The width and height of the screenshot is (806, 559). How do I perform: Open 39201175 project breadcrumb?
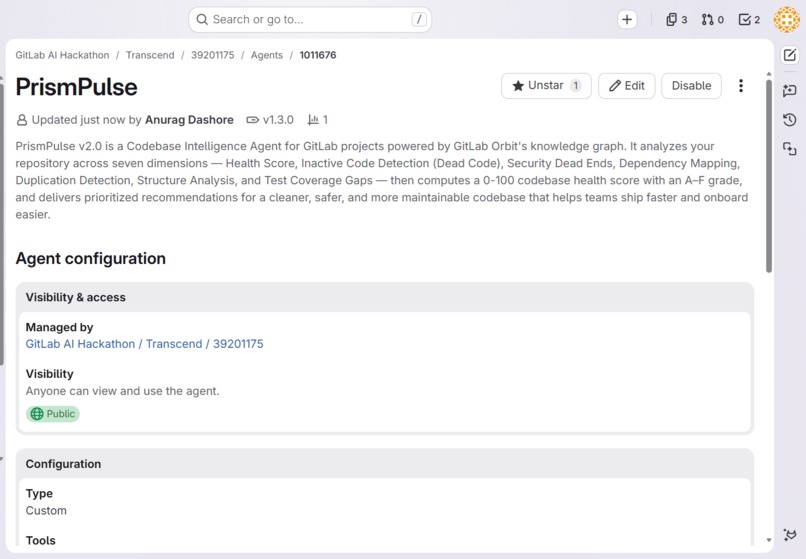(212, 55)
